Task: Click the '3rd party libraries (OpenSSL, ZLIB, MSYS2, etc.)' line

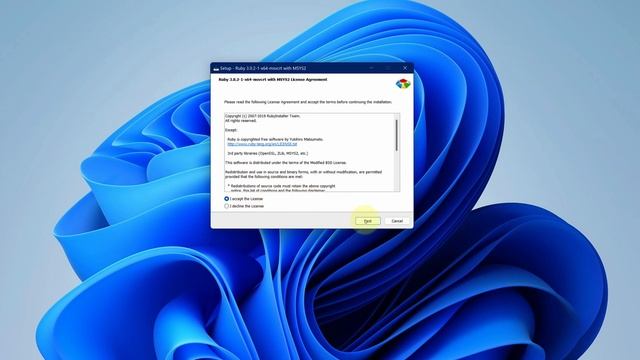Action: point(268,153)
